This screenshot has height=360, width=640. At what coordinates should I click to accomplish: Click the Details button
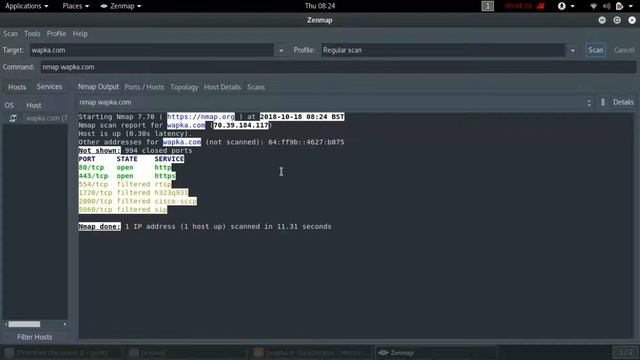623,102
